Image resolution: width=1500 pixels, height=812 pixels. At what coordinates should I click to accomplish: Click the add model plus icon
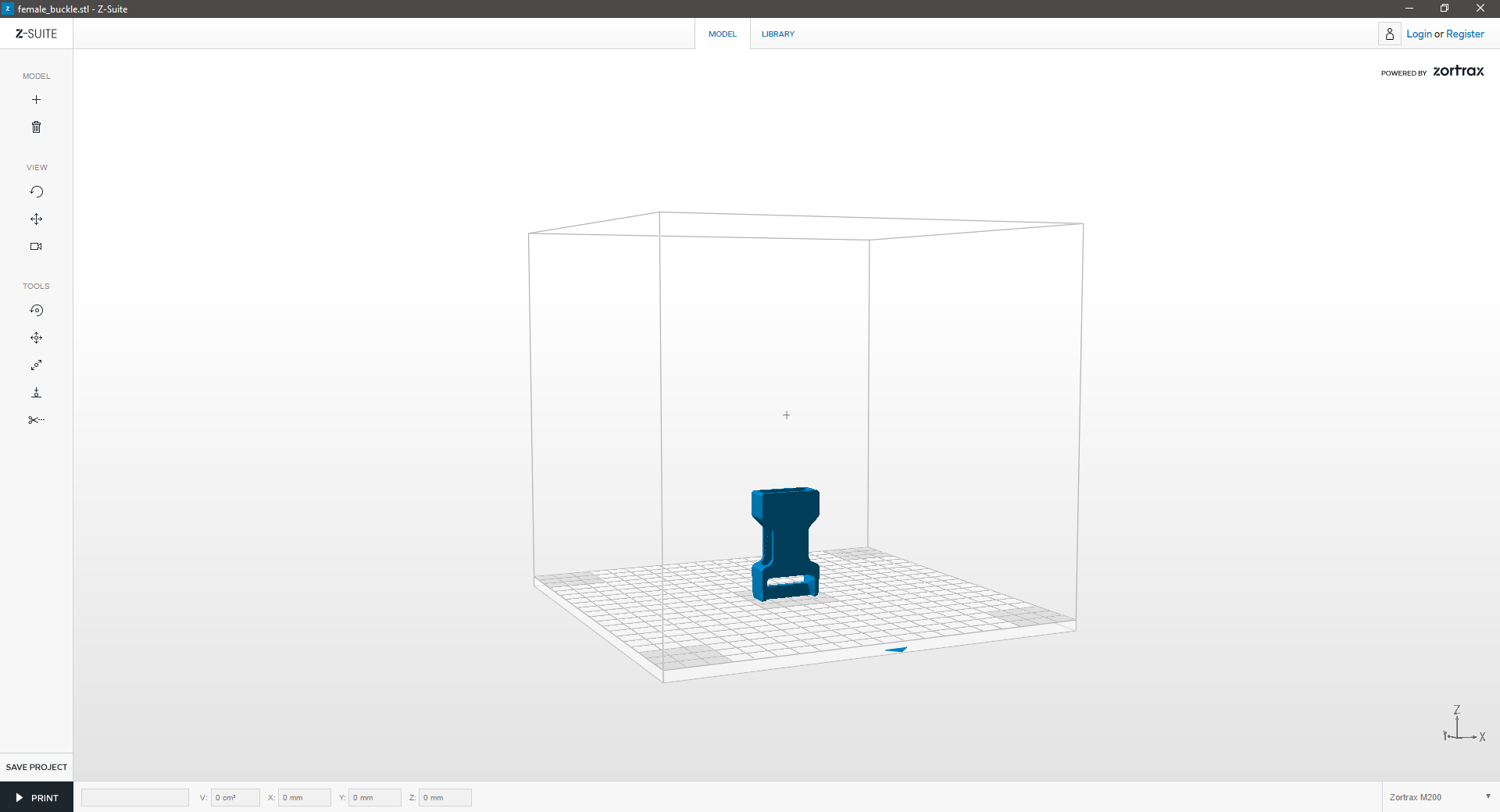36,100
